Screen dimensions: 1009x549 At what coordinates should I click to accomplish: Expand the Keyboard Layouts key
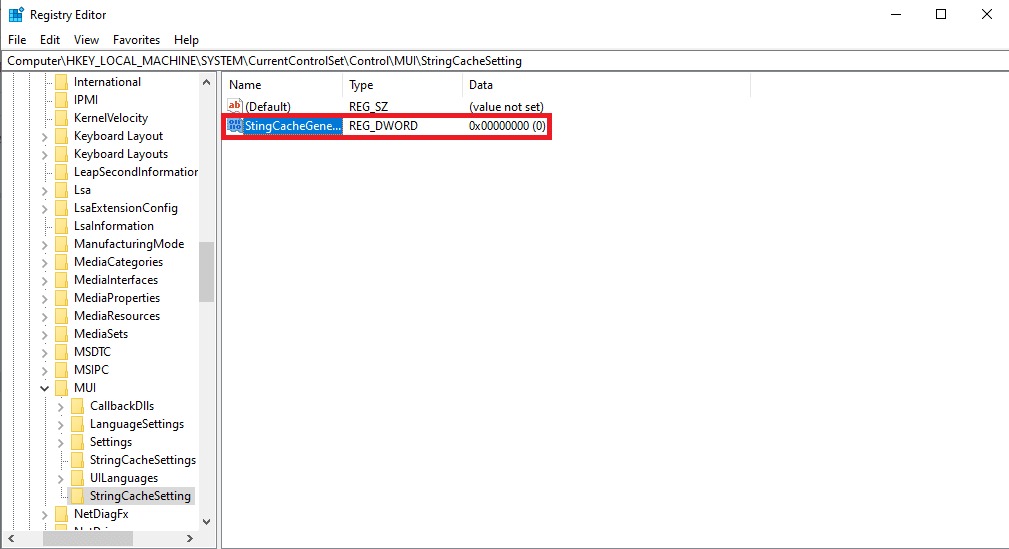[44, 154]
